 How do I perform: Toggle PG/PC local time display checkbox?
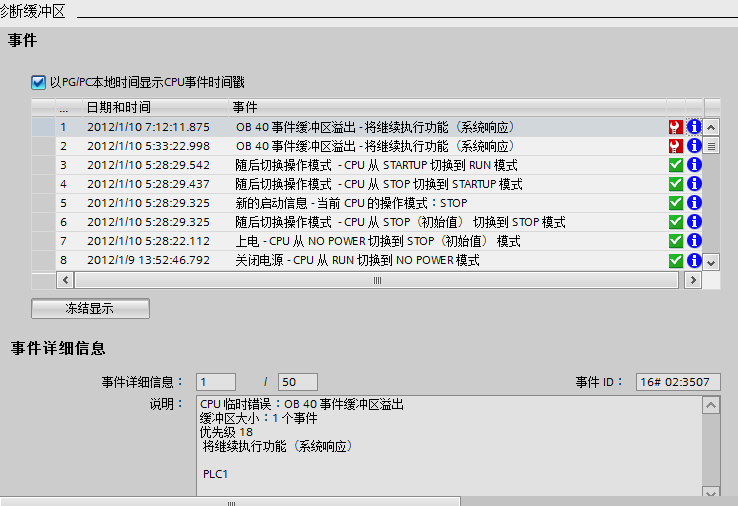click(x=38, y=82)
